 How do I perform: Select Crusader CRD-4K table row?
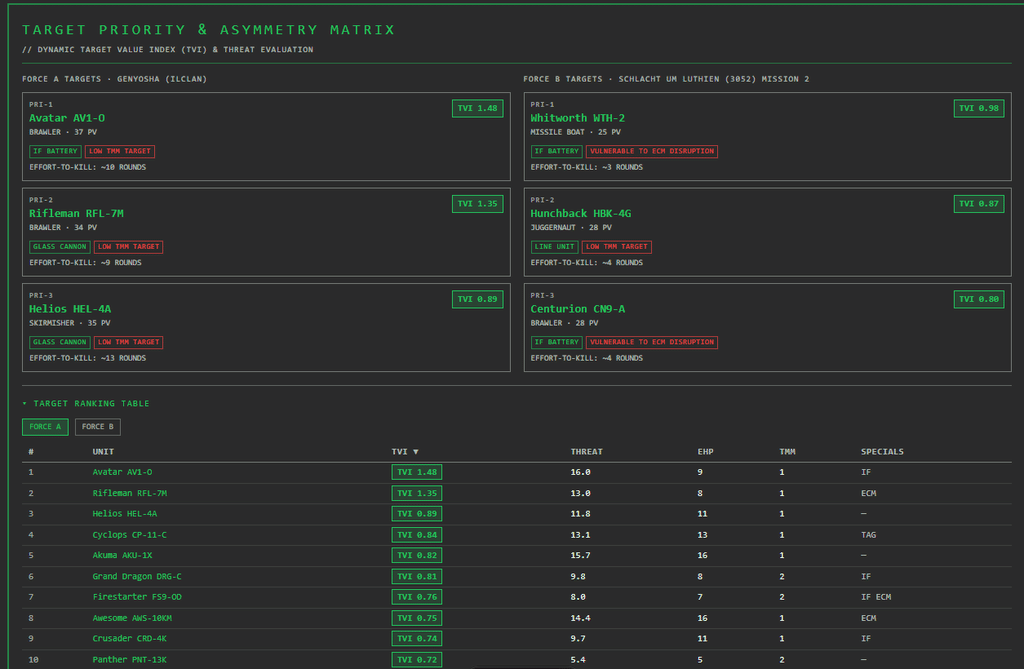pos(517,639)
